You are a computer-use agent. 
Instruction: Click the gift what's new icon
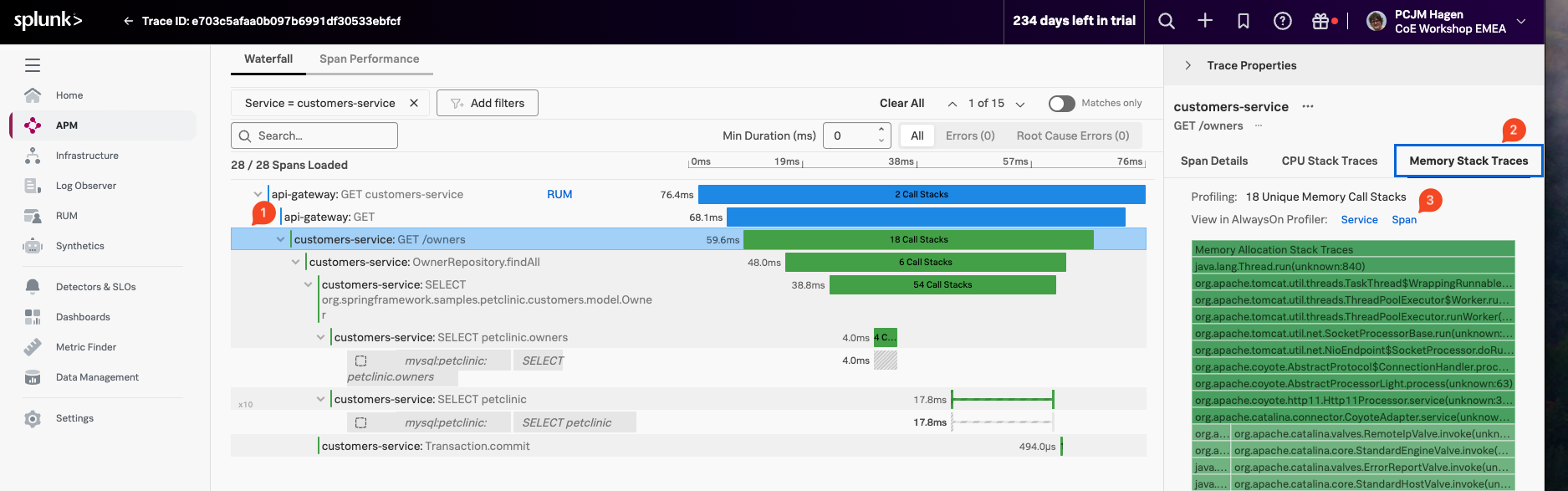(1320, 22)
